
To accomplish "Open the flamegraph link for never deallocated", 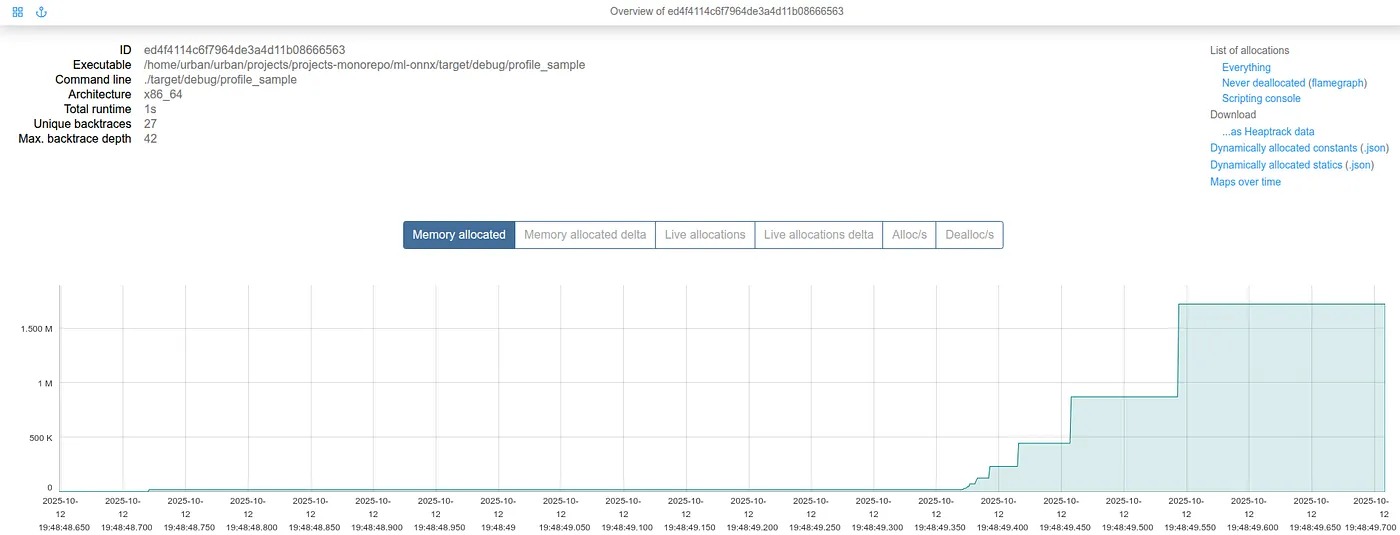I will 1338,83.
